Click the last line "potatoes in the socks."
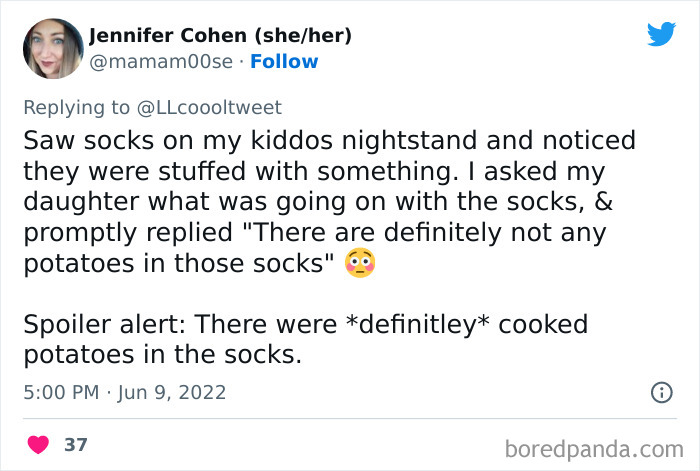The height and width of the screenshot is (471, 700). [161, 356]
